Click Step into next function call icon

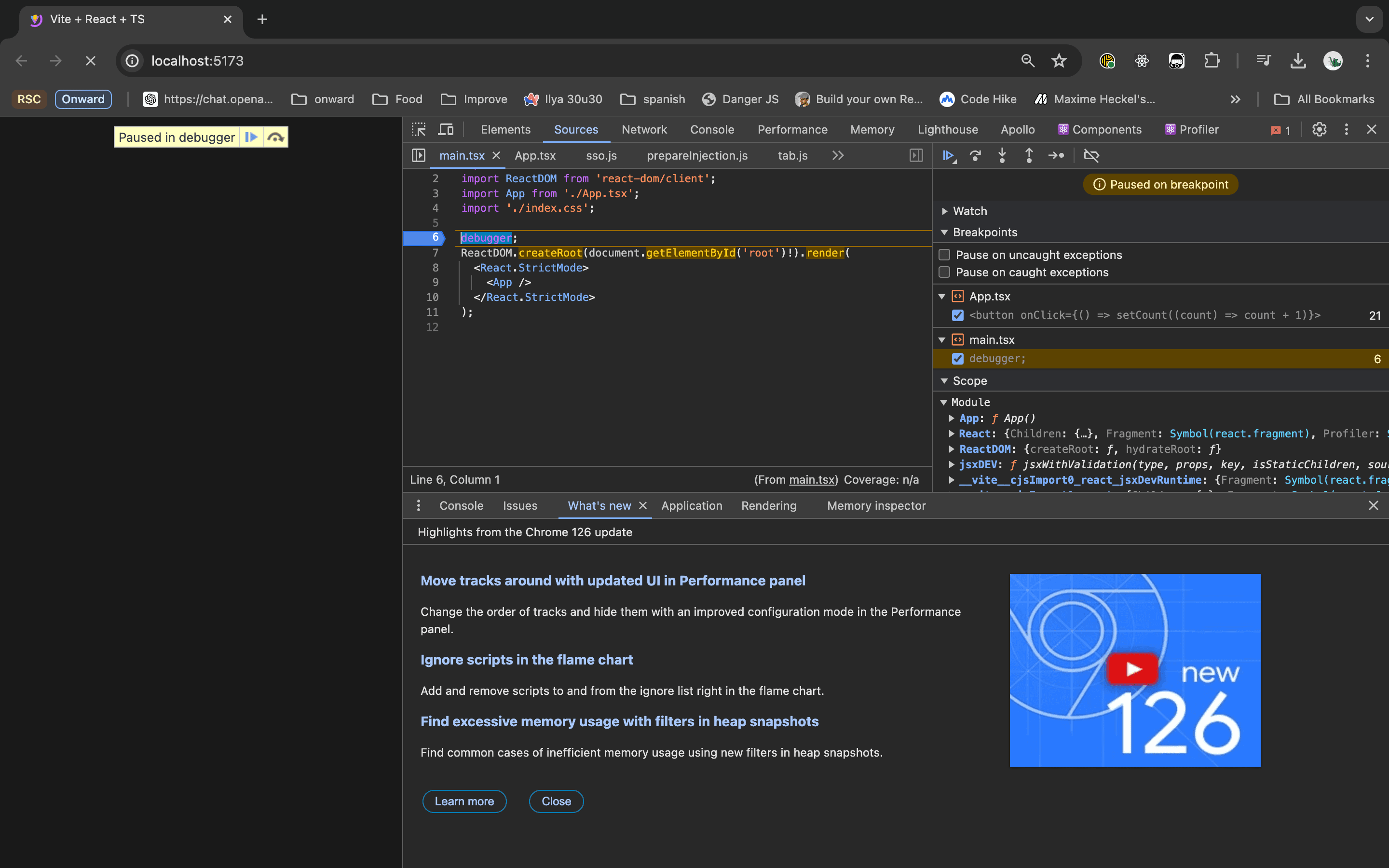click(1002, 156)
